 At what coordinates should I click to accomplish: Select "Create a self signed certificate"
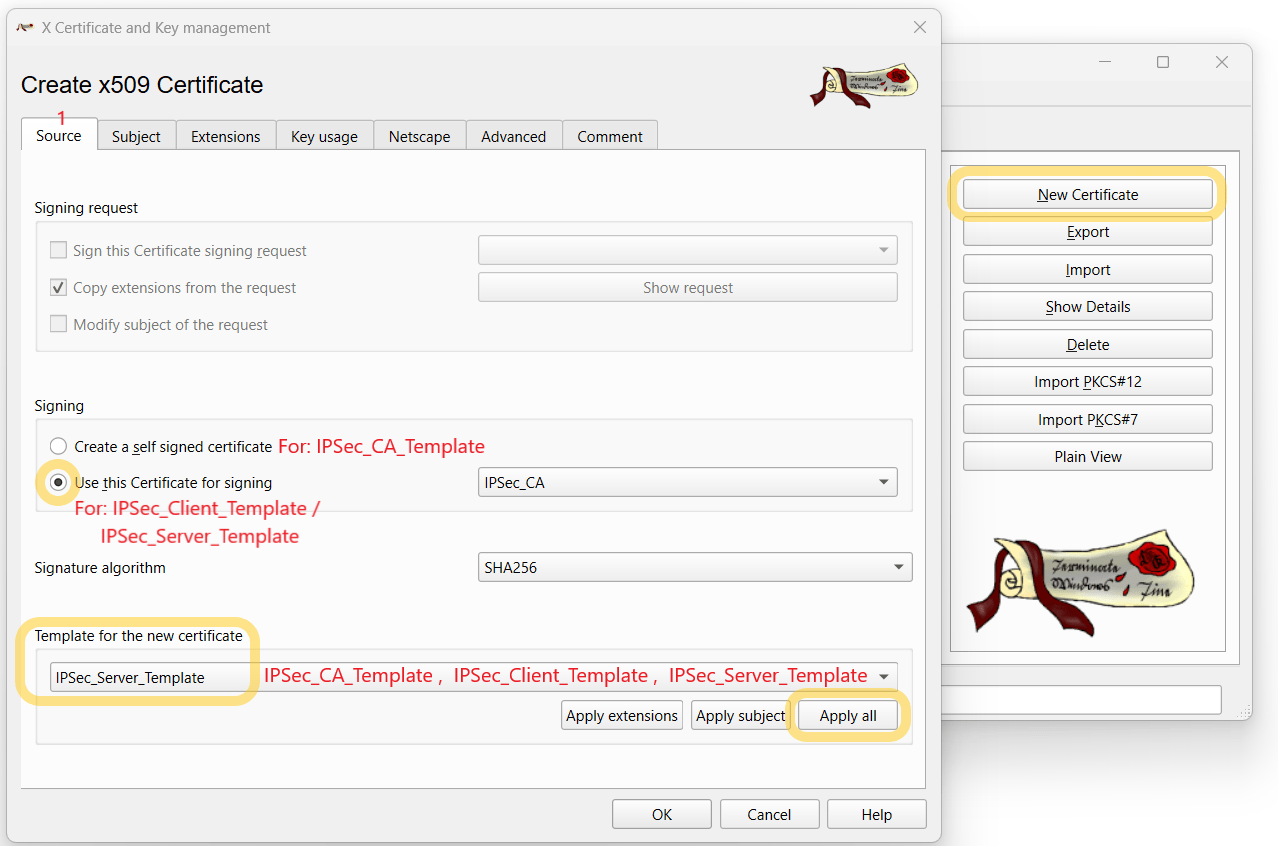58,446
